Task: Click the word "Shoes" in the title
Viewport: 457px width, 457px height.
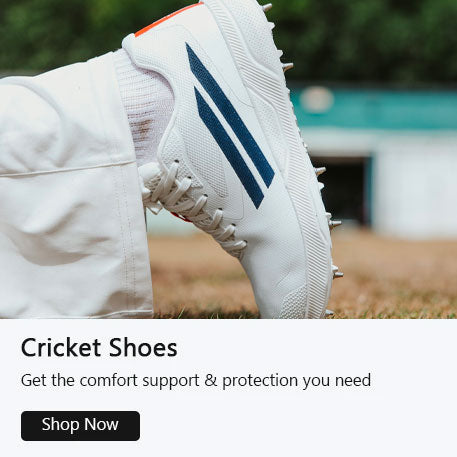Action: (143, 348)
